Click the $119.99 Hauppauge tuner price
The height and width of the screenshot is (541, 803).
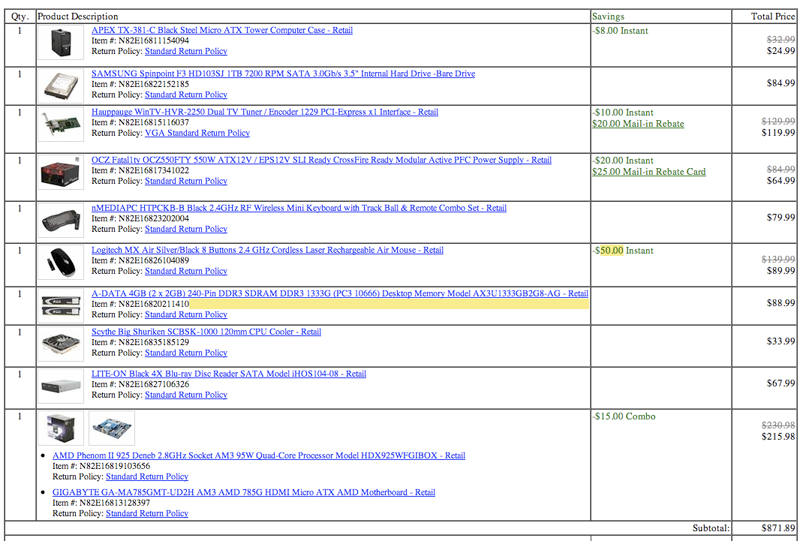(778, 133)
